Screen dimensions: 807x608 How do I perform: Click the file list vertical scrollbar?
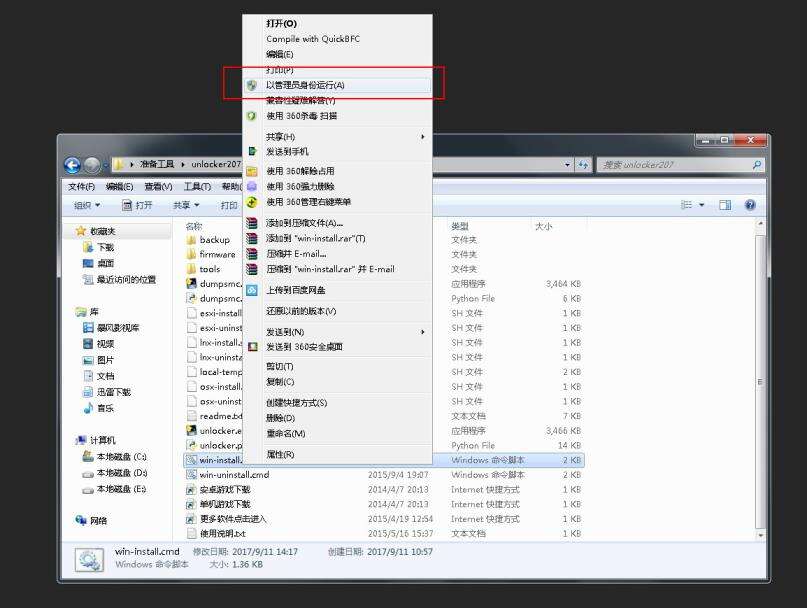click(760, 380)
